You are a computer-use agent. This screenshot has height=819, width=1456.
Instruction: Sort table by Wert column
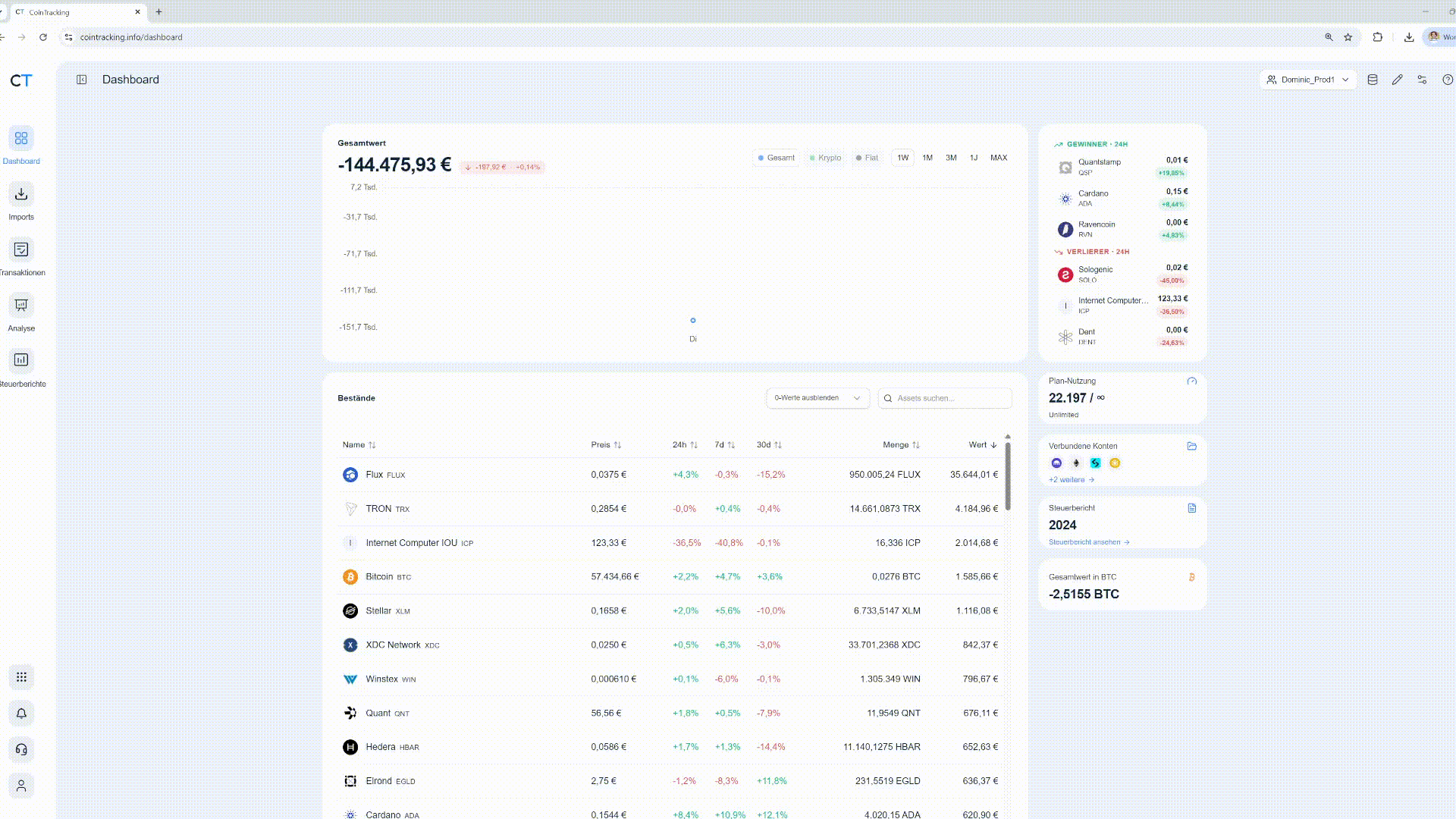point(983,445)
